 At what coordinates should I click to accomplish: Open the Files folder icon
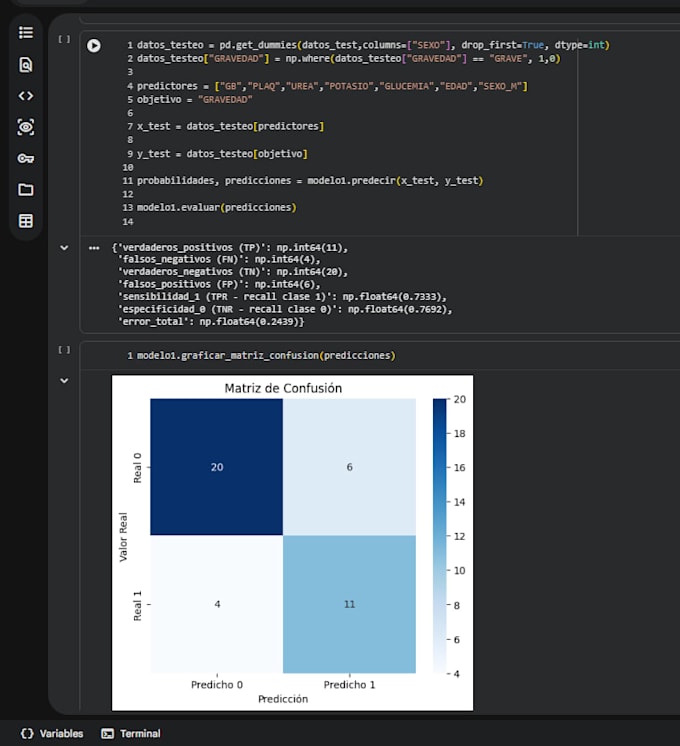26,190
